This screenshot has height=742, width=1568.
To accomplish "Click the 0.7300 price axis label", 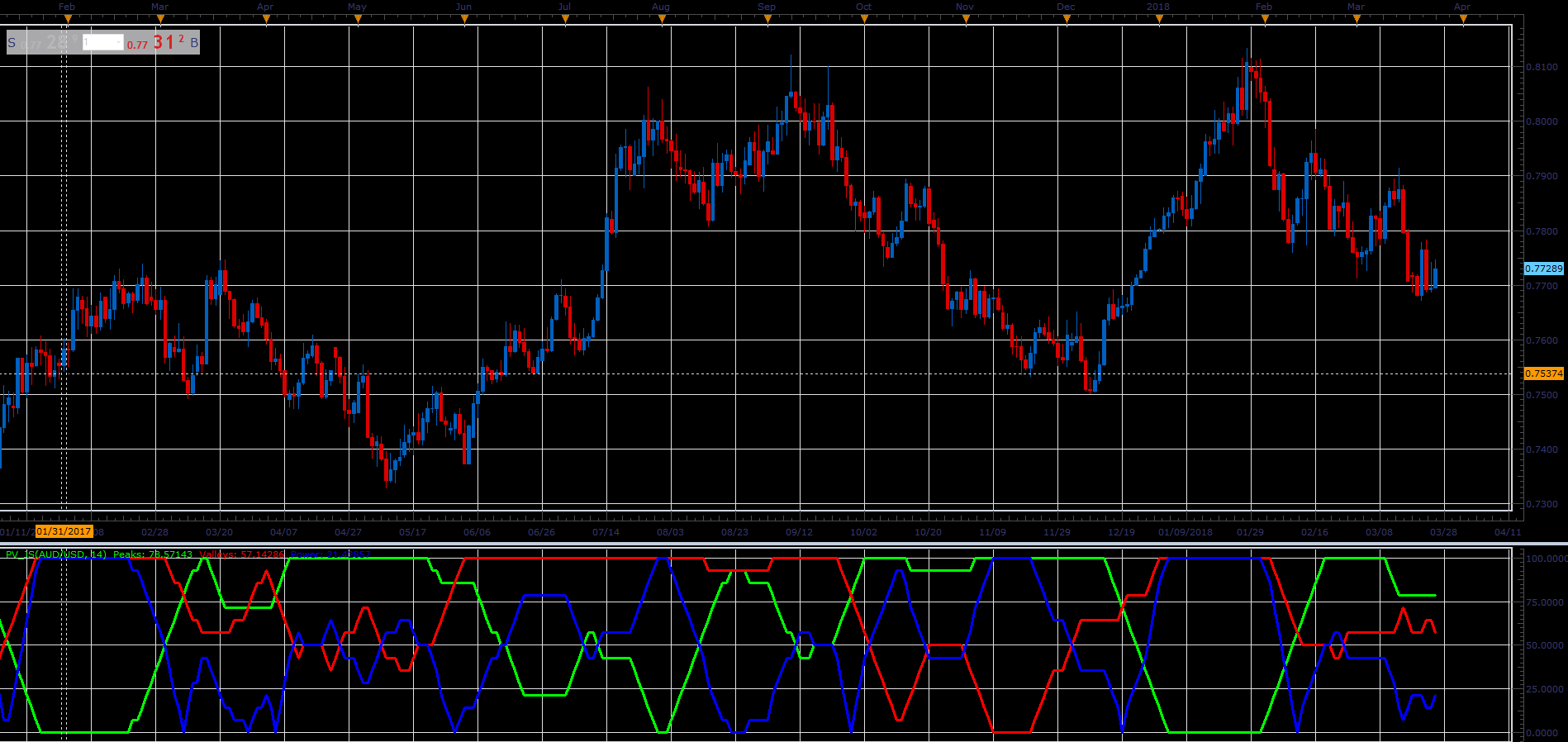I will [1542, 504].
